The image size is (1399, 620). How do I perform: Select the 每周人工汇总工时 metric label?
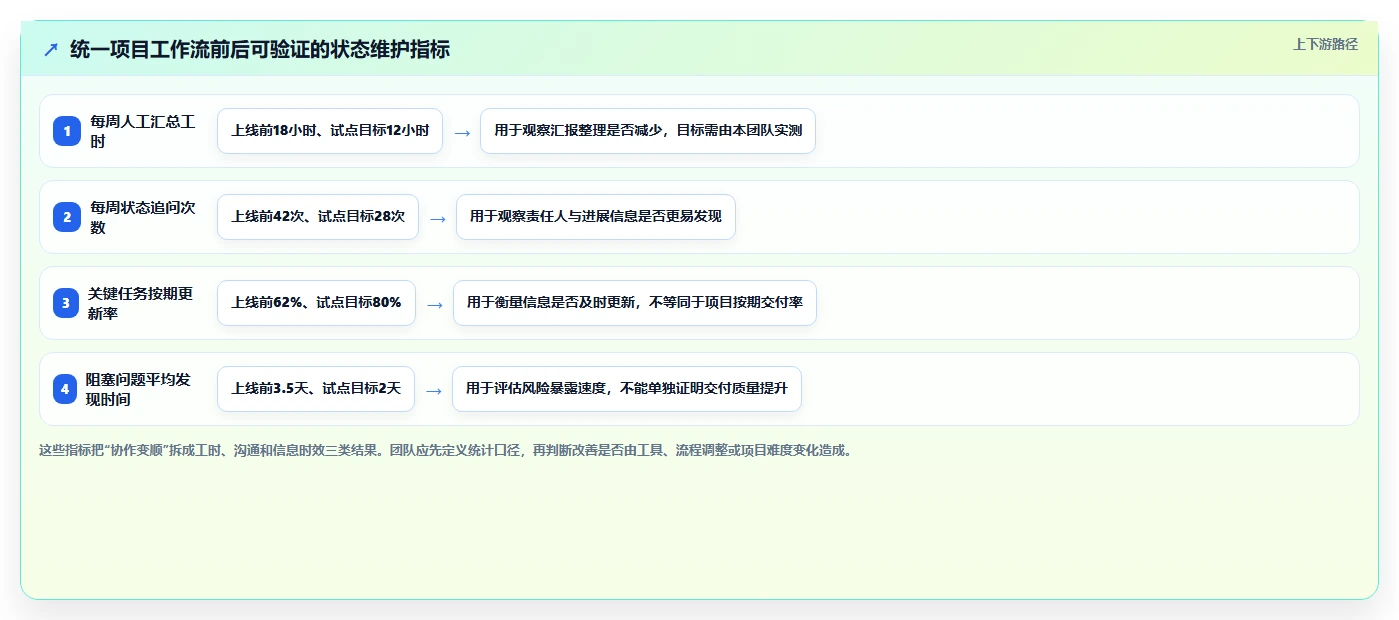(x=142, y=131)
